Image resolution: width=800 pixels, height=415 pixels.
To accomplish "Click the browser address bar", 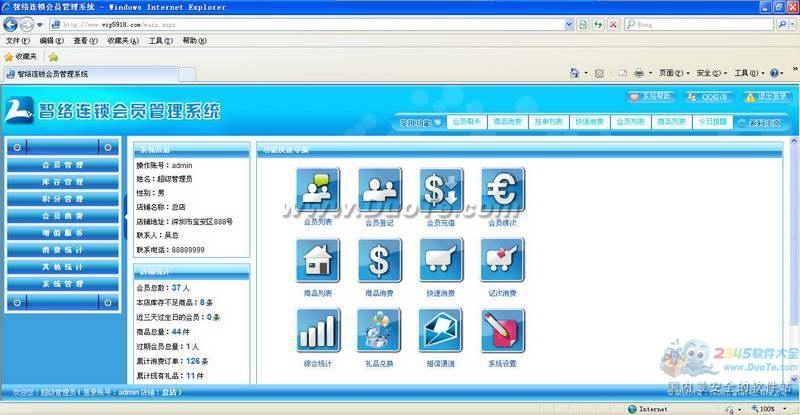I will [300, 23].
